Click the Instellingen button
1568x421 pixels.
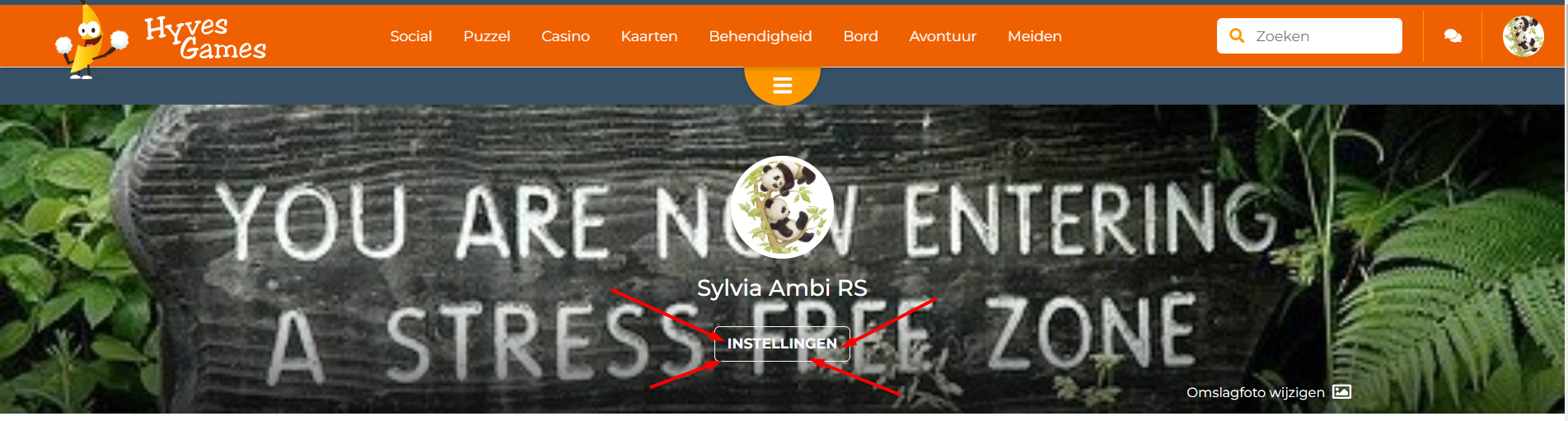[782, 344]
